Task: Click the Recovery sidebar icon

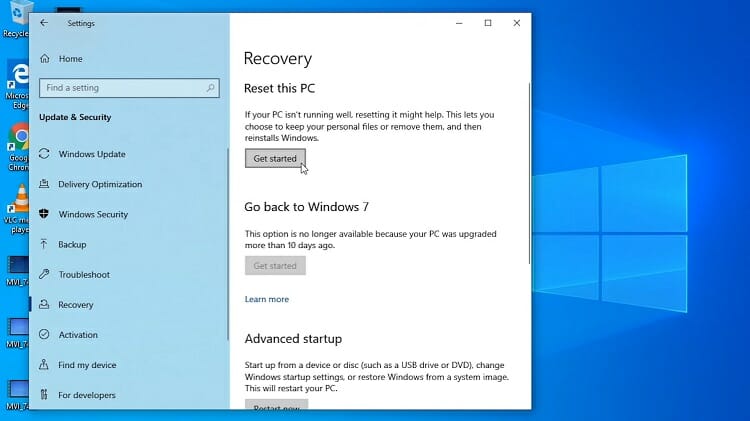Action: (44, 304)
